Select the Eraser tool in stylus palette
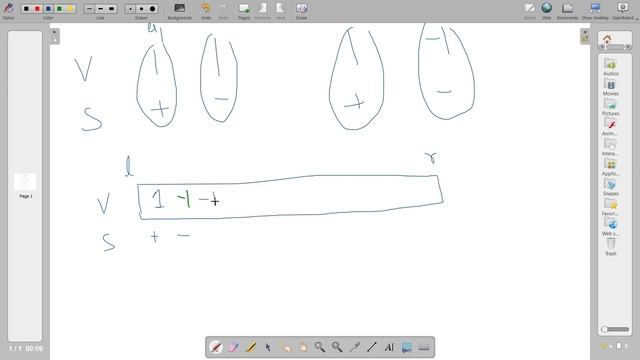The height and width of the screenshot is (360, 640). pos(233,347)
